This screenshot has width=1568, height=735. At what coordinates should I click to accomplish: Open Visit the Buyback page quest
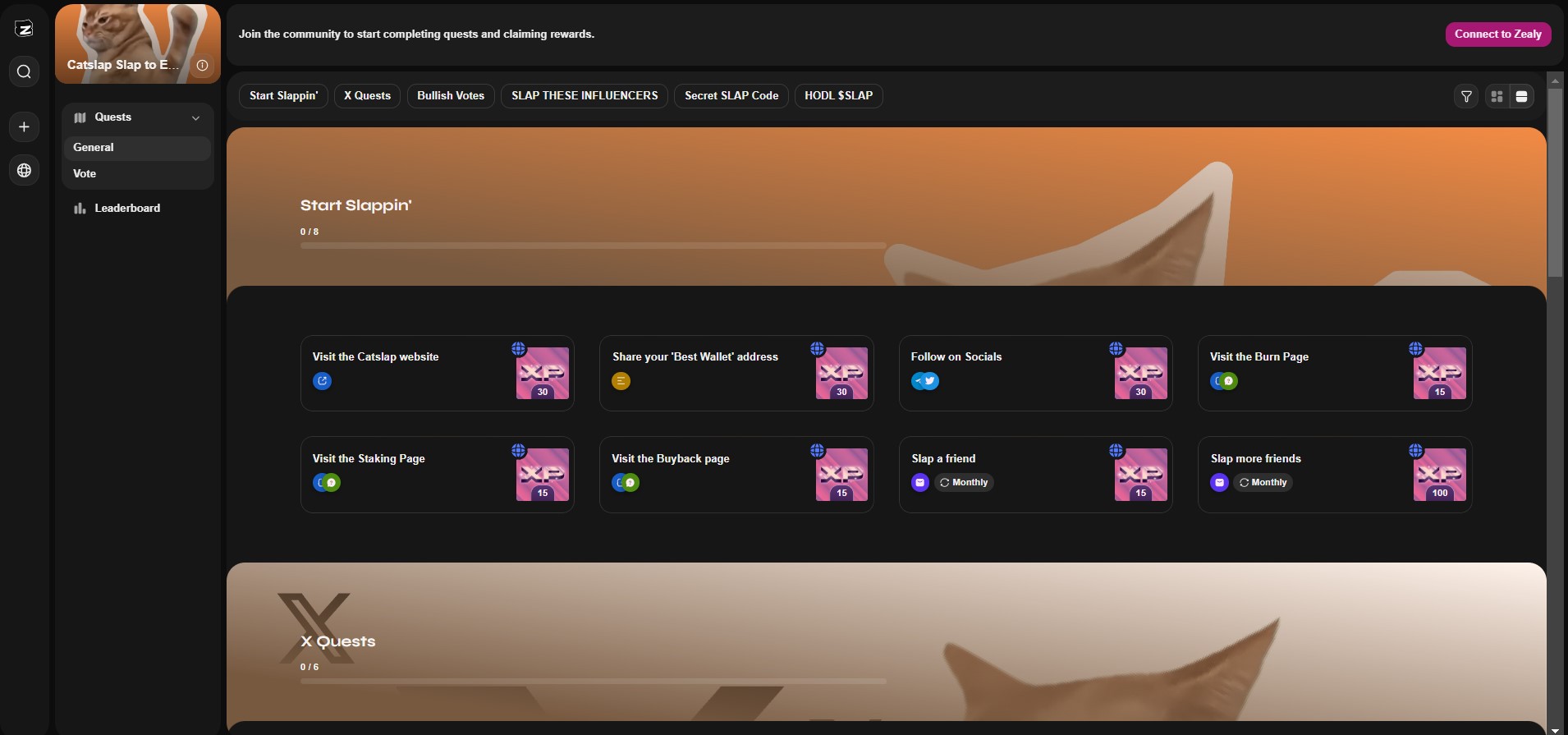point(736,475)
